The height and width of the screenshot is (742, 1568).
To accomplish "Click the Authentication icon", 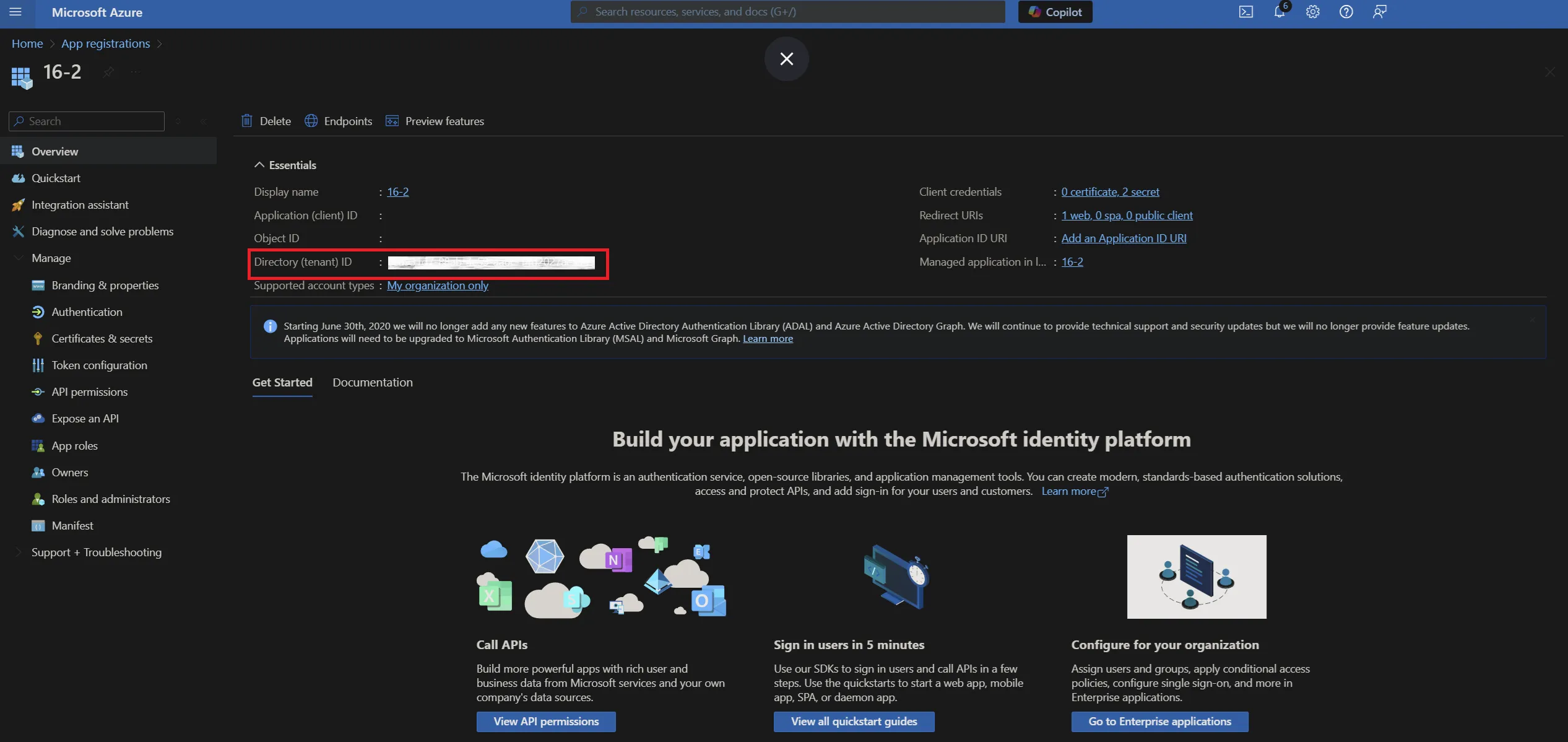I will tap(38, 312).
